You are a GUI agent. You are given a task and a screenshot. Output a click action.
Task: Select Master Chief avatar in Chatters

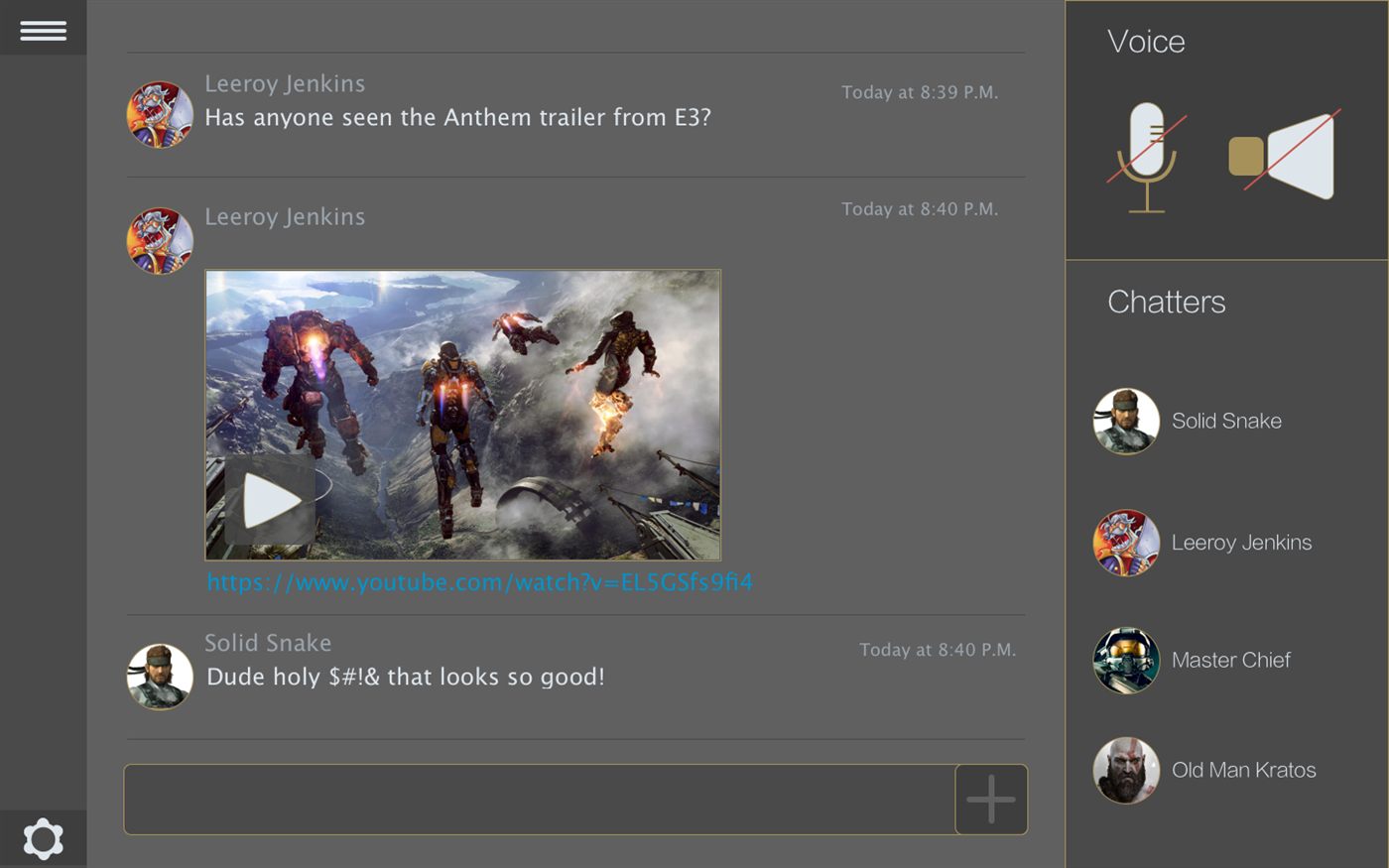(x=1126, y=661)
